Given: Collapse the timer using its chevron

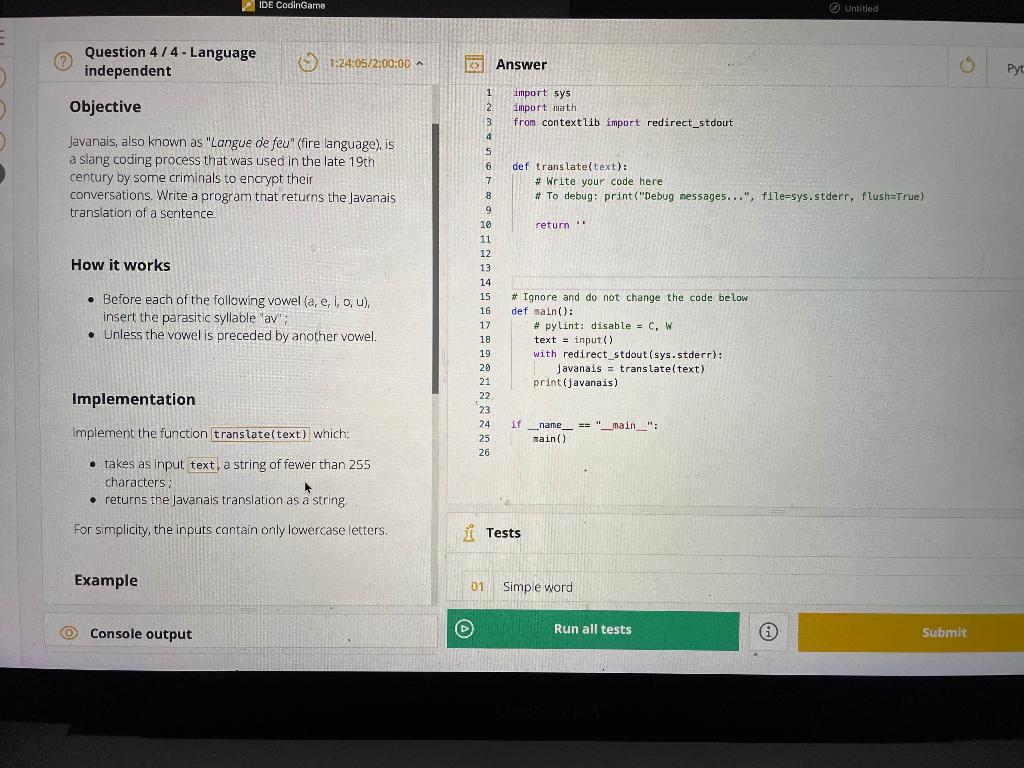Looking at the screenshot, I should [x=421, y=62].
